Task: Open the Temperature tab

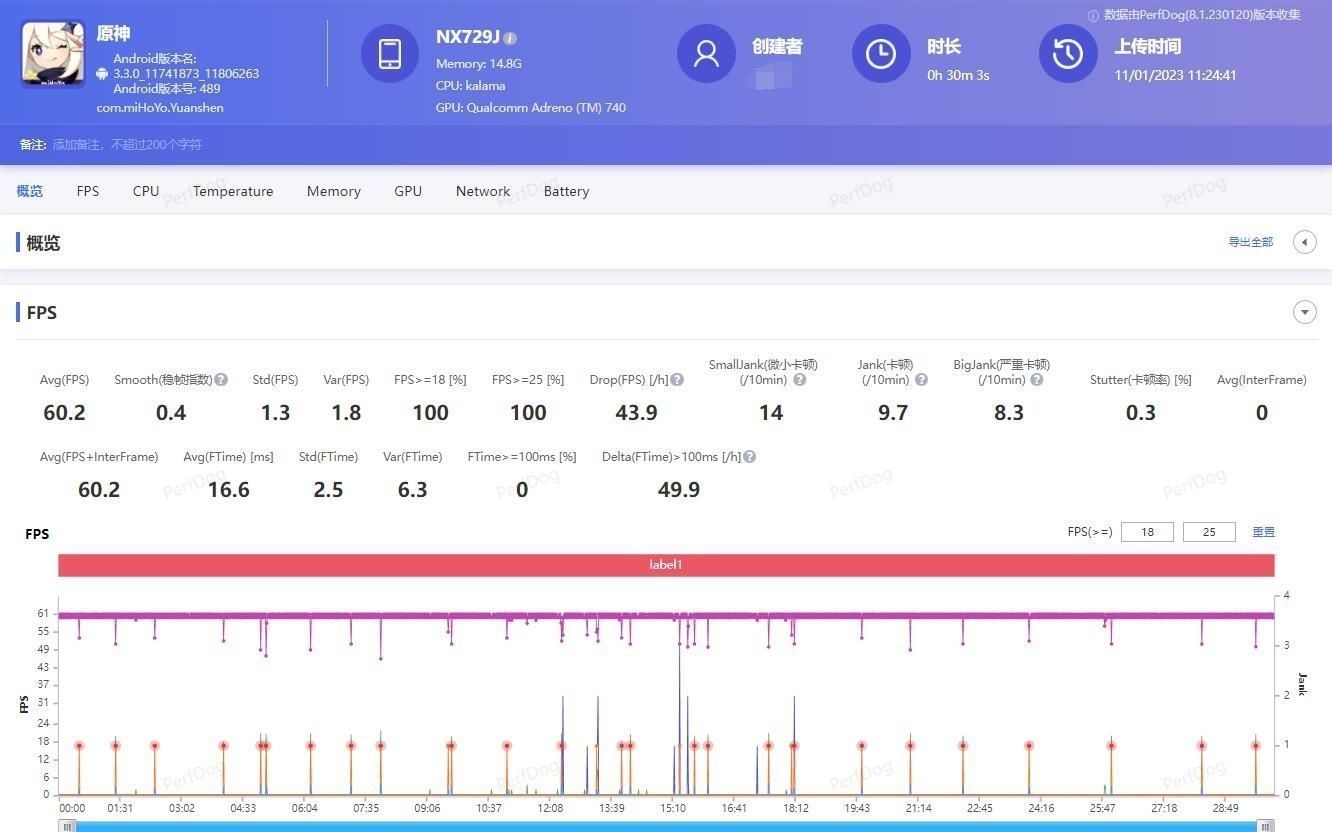Action: (x=233, y=191)
